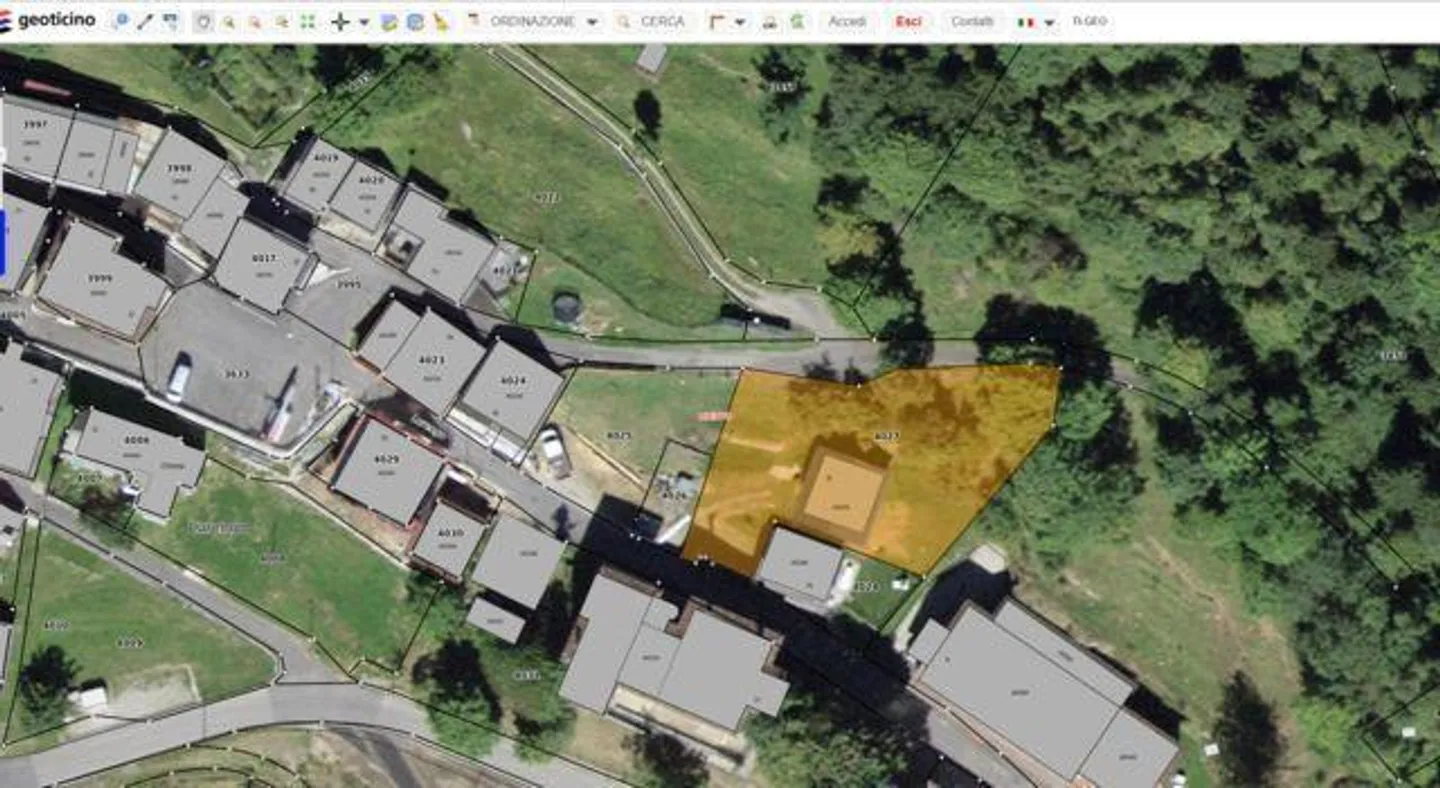Select the diagonal line measure tool
The height and width of the screenshot is (788, 1440).
(145, 21)
